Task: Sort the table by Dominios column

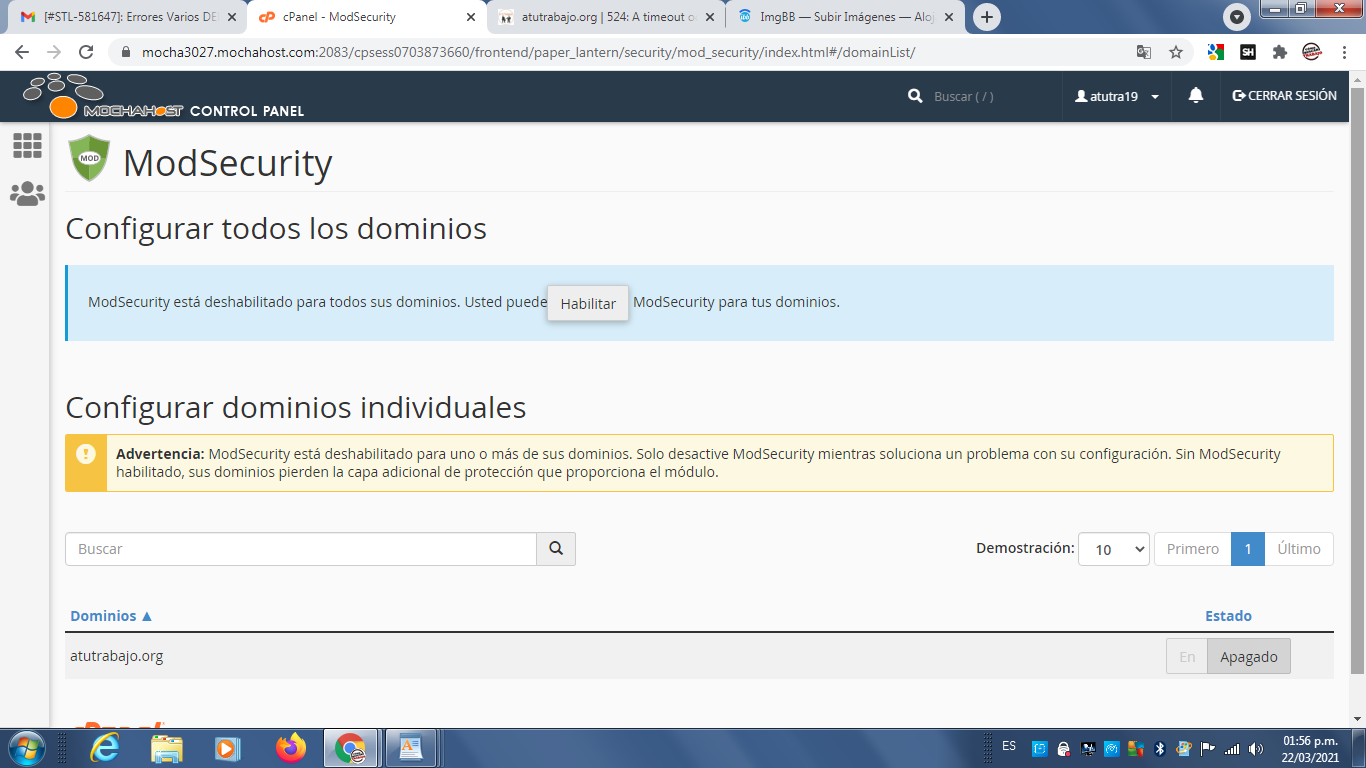Action: click(x=111, y=616)
